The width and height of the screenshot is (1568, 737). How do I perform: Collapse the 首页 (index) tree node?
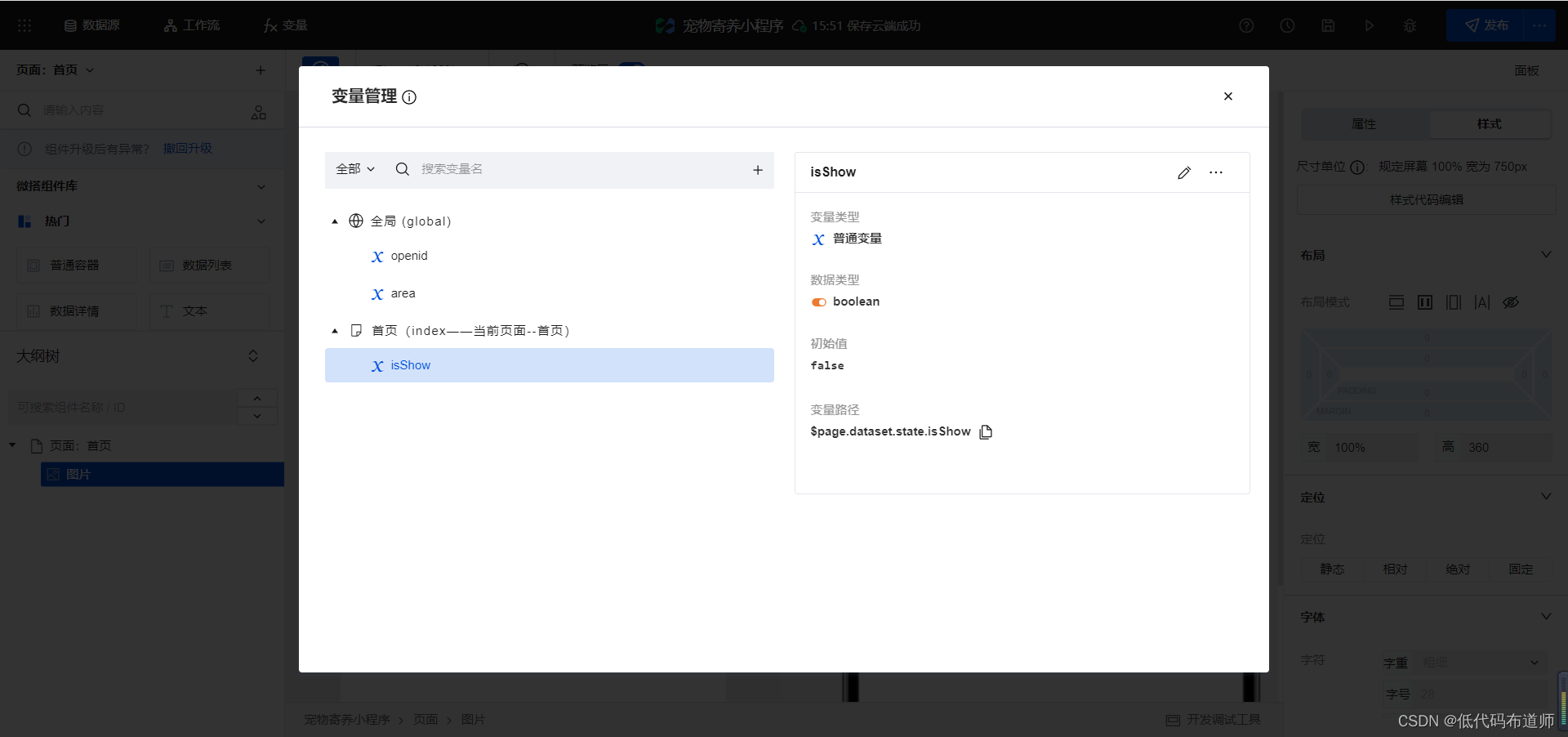335,331
